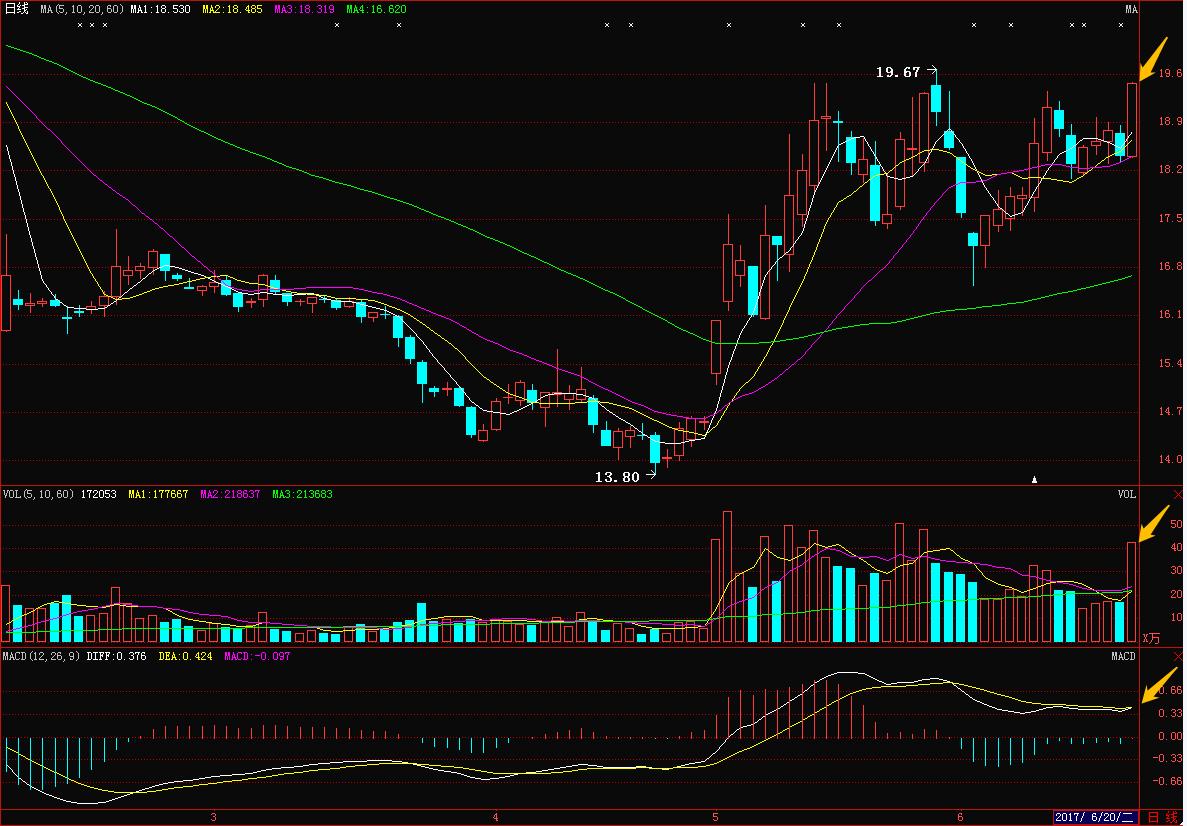Click the MA(5,10,20,60) parameters label
This screenshot has height=826, width=1187.
pos(83,9)
